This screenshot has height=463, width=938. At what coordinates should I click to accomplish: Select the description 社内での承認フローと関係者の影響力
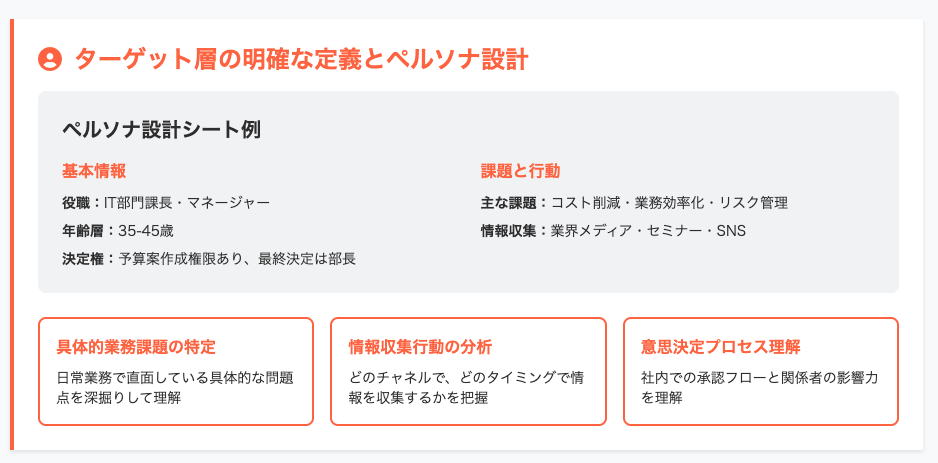(x=760, y=388)
